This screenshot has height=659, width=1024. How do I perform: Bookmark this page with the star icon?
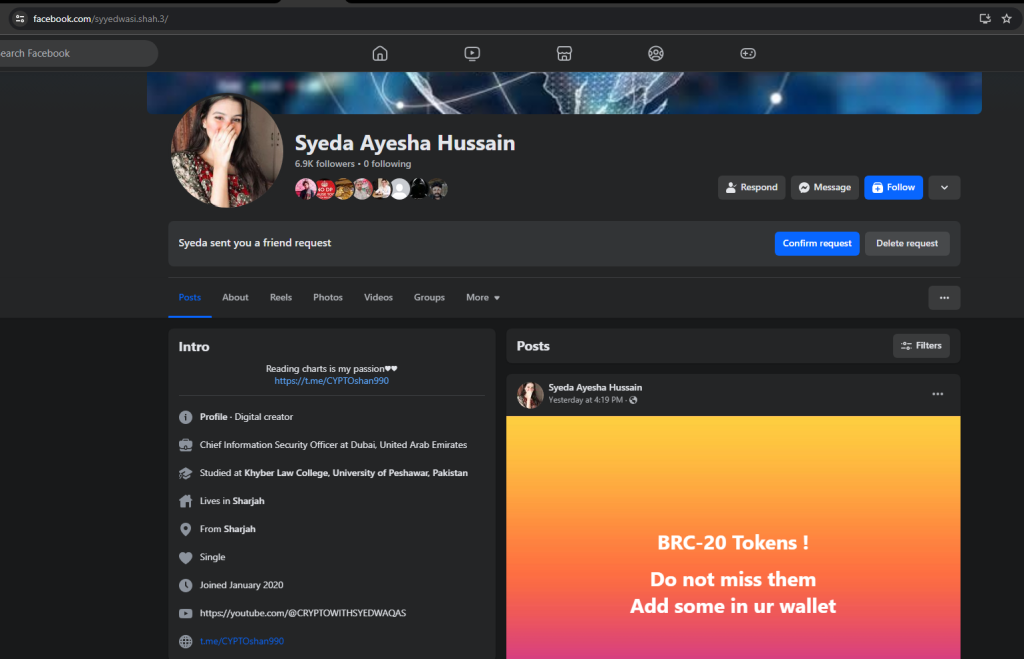pyautogui.click(x=1006, y=18)
